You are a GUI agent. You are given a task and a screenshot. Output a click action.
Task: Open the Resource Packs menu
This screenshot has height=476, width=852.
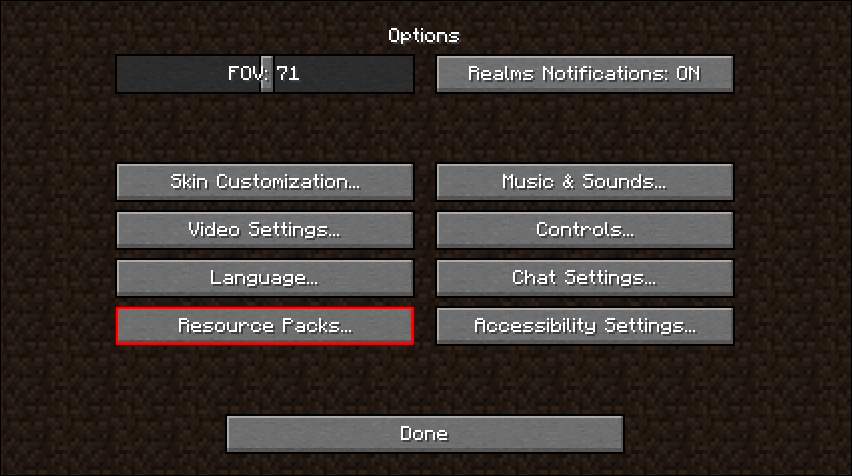pos(265,326)
